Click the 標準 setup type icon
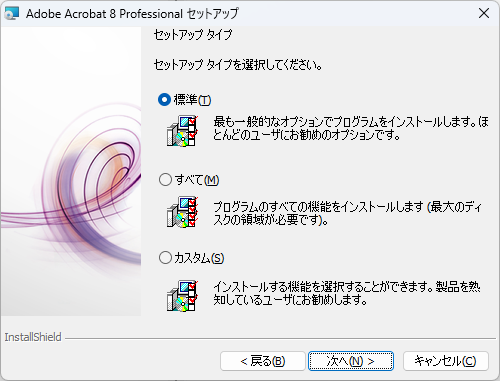500x381 pixels. coord(182,131)
